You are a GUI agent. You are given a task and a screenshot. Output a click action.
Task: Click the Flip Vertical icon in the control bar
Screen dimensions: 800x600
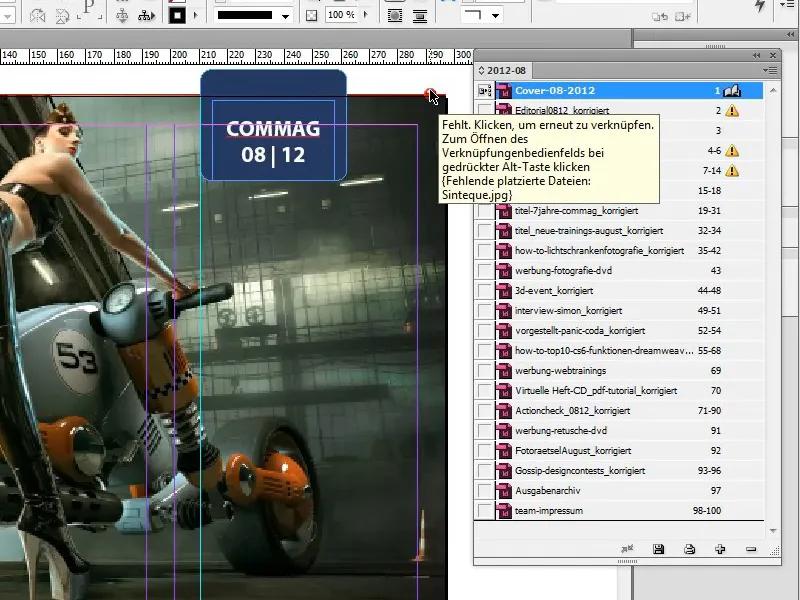[x=62, y=16]
